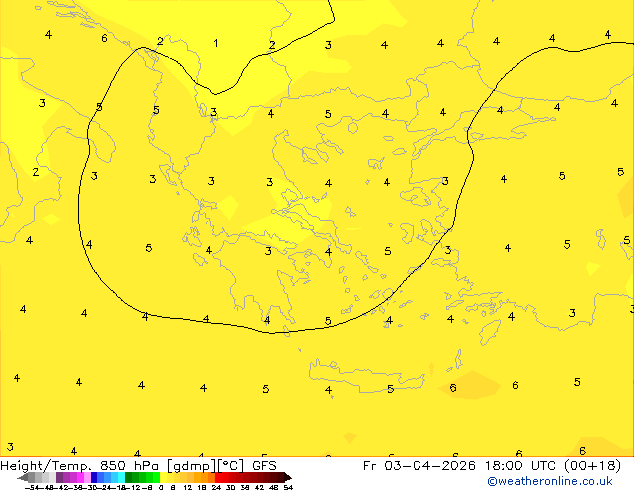Click the Height/Temp. 850 hPa title text
The width and height of the screenshot is (634, 490).
79,466
